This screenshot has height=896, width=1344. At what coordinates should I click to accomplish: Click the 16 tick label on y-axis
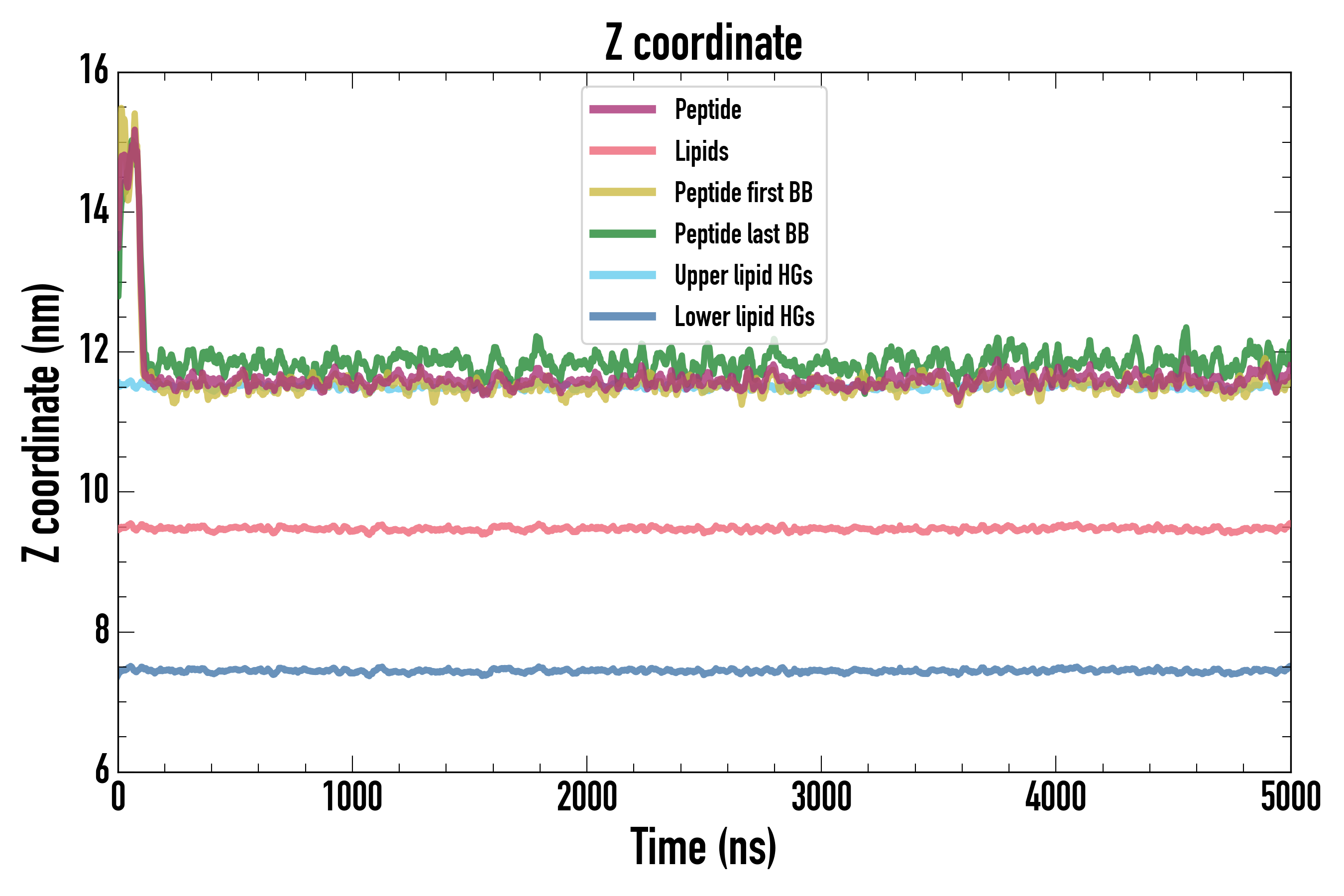coord(94,70)
